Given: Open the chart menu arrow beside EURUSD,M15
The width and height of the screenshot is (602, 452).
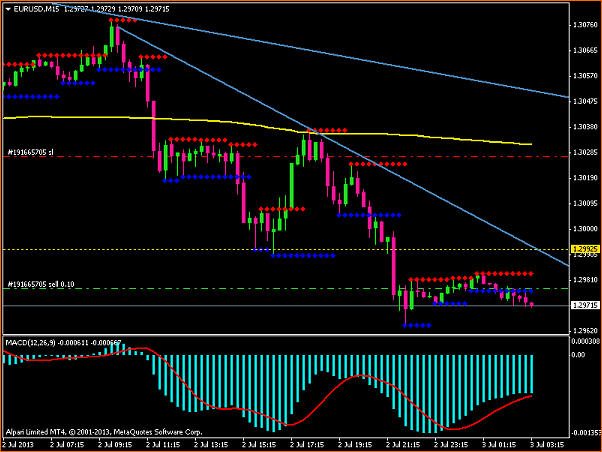Looking at the screenshot, I should pos(8,9).
